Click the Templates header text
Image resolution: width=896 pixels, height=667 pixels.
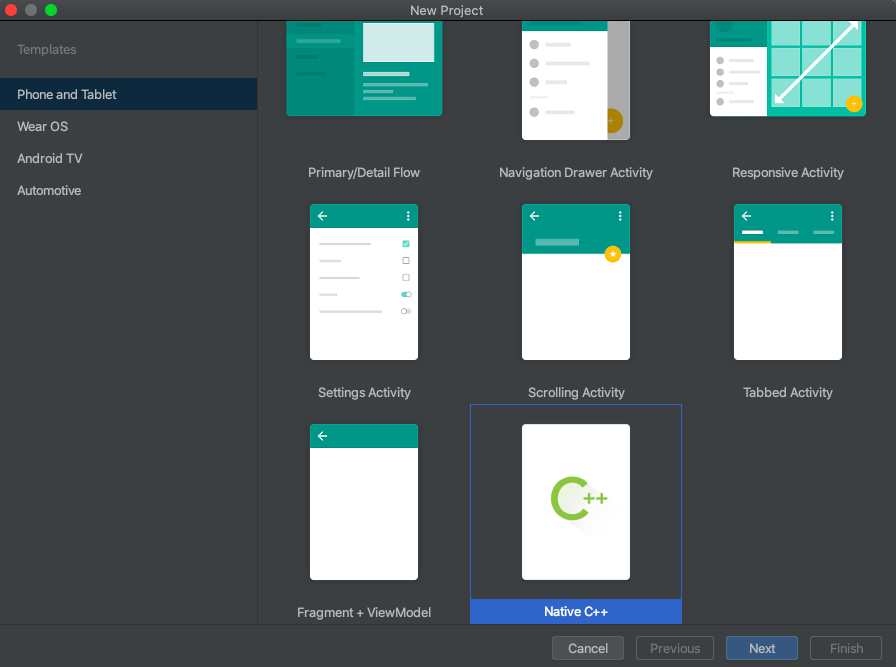coord(47,50)
